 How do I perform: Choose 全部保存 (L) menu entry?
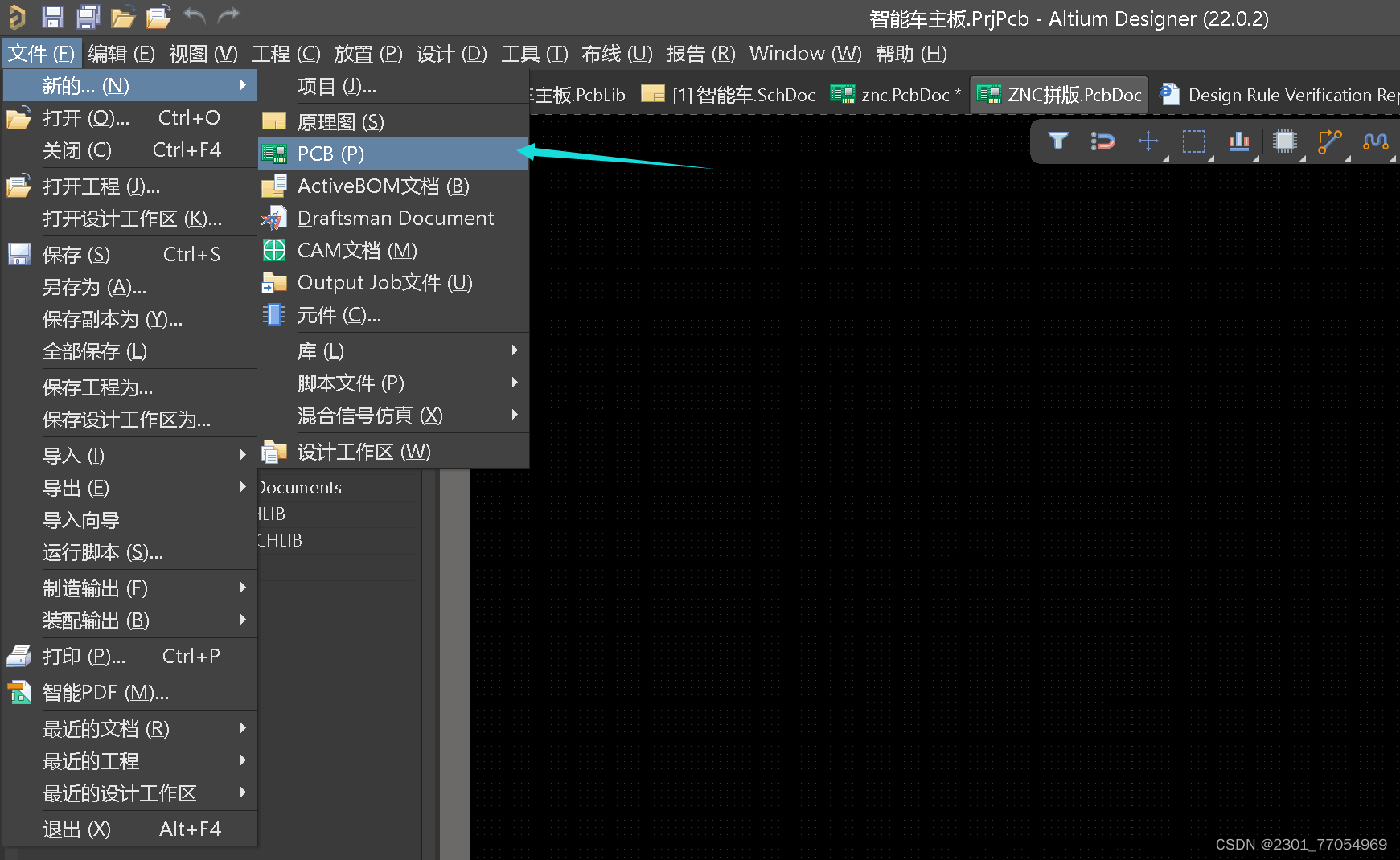(x=130, y=351)
